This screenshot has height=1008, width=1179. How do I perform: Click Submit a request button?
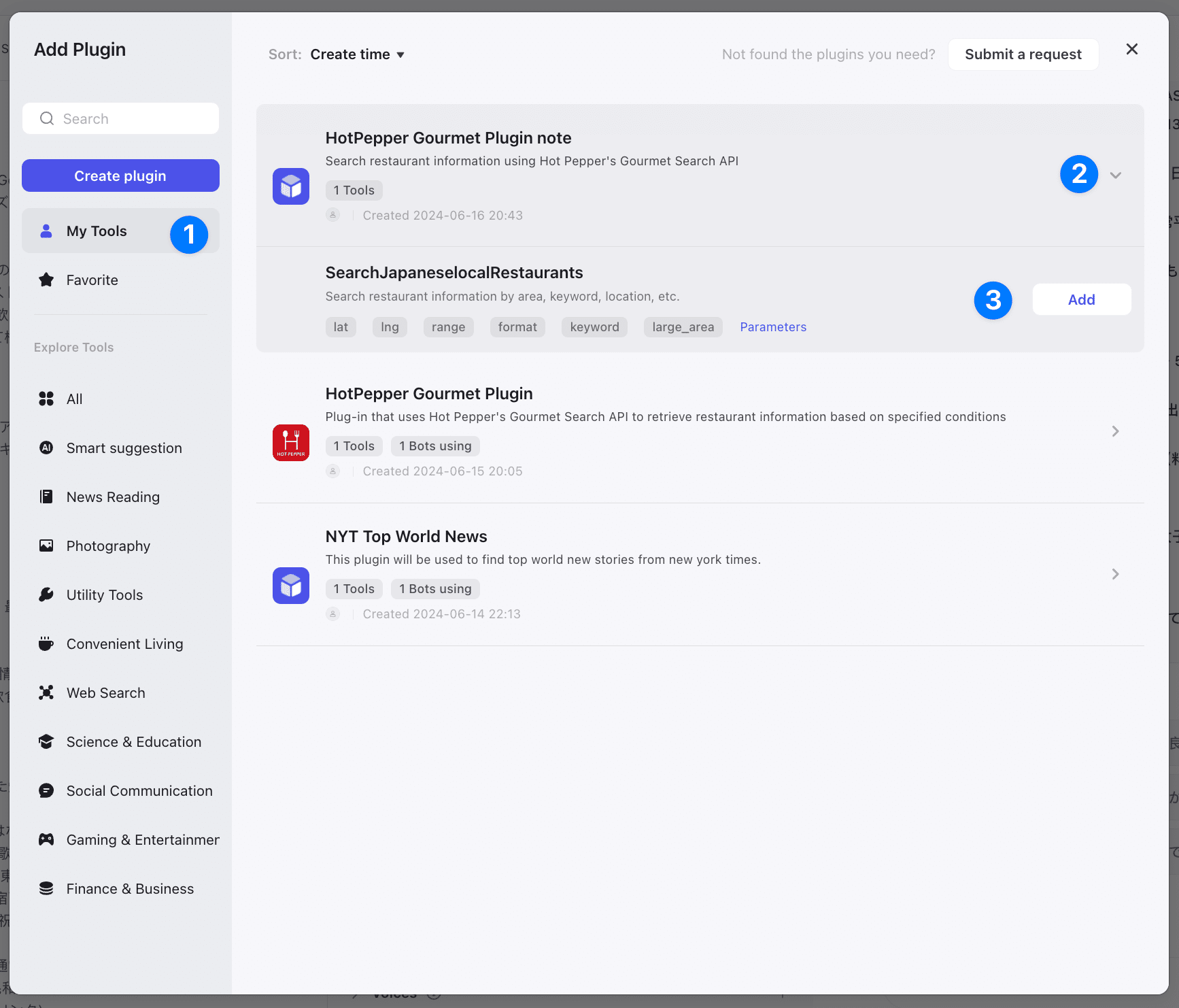click(x=1023, y=54)
